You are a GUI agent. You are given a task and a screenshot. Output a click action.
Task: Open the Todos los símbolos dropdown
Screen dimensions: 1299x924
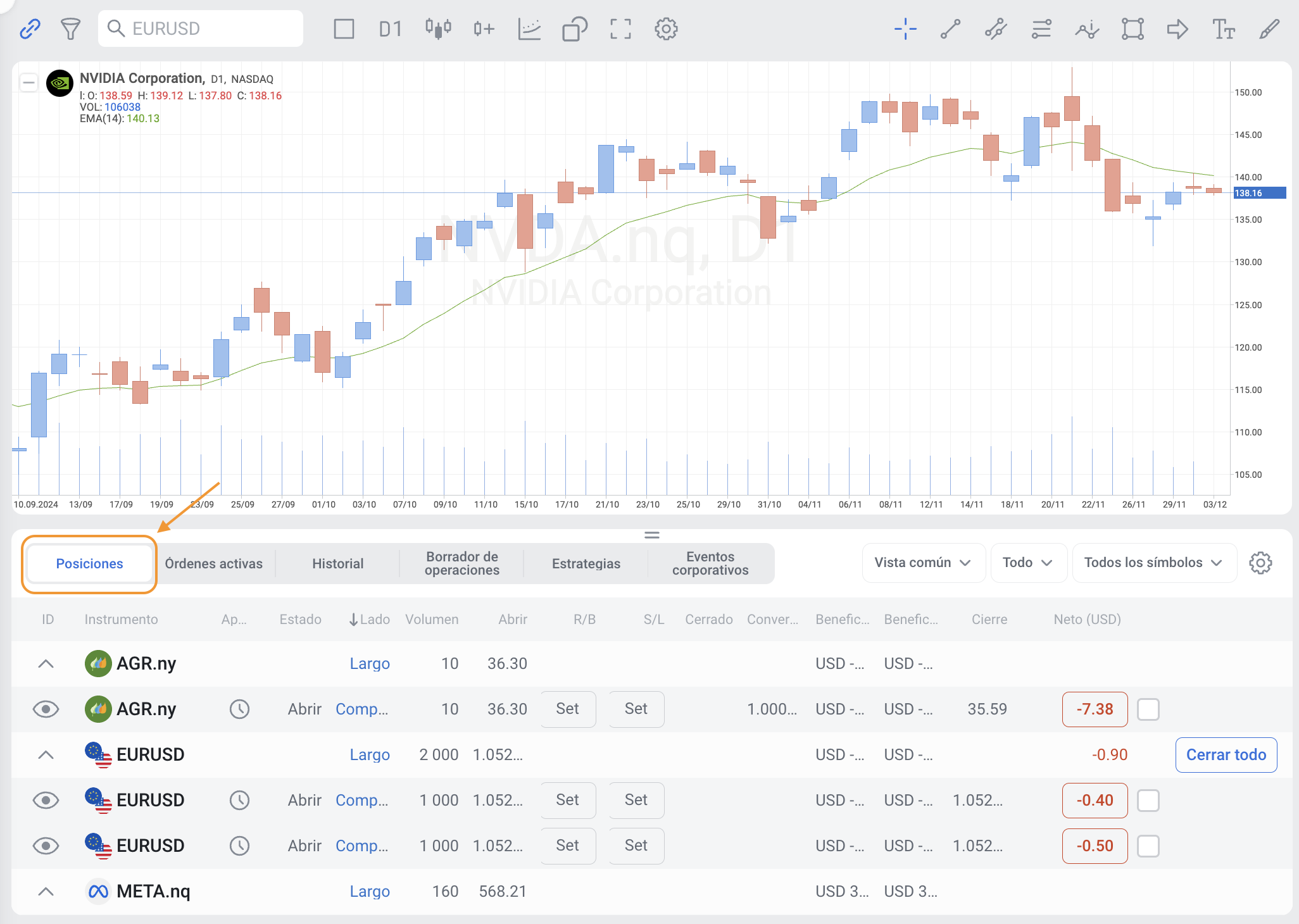[1153, 563]
